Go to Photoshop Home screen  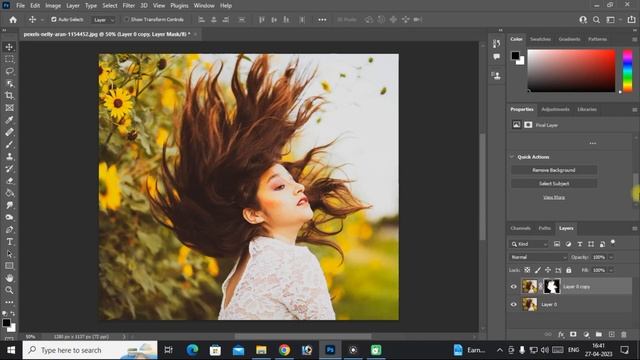click(13, 20)
